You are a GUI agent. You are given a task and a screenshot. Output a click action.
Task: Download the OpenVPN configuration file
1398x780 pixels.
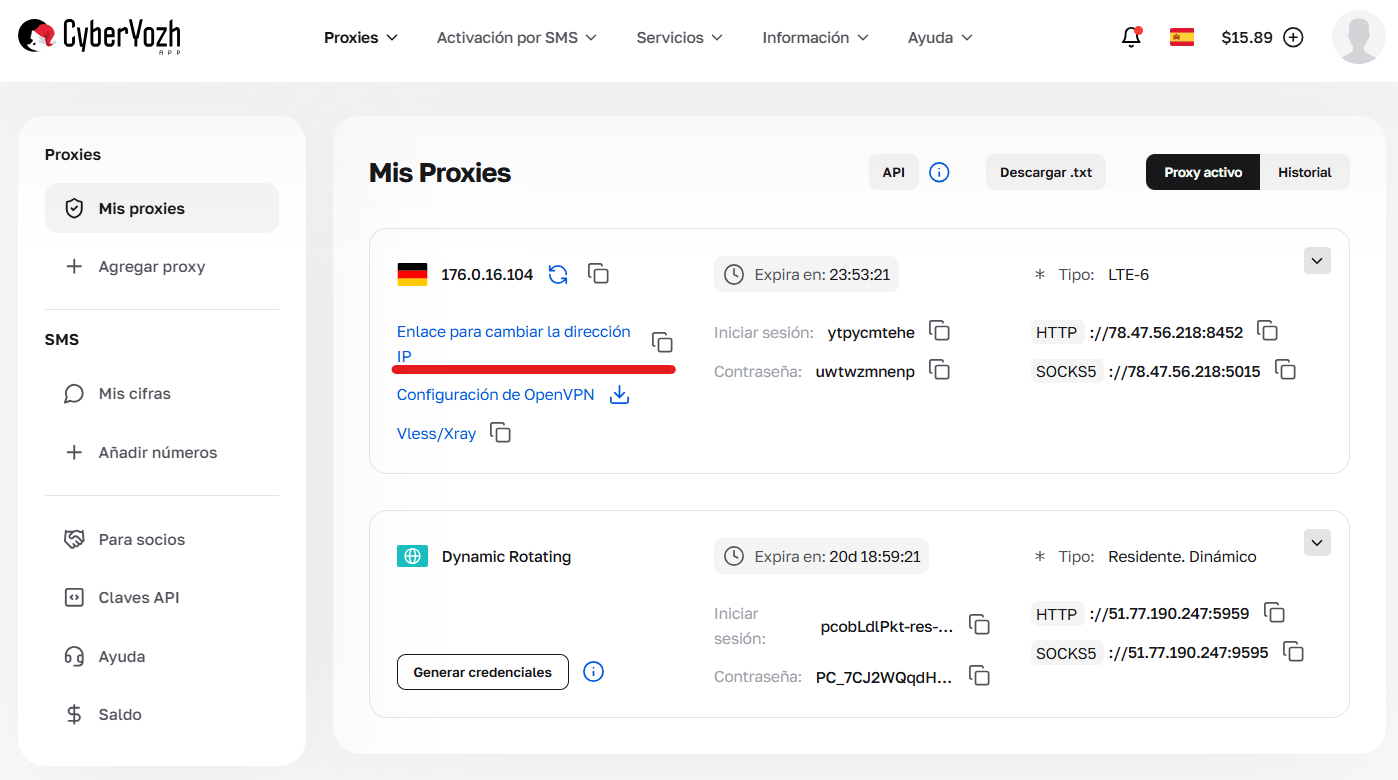coord(619,395)
